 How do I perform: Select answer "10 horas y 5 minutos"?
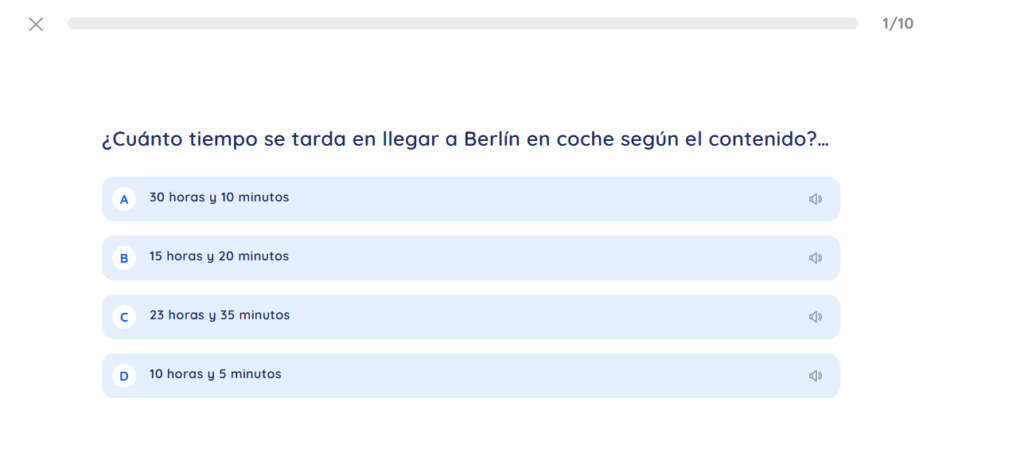point(215,375)
